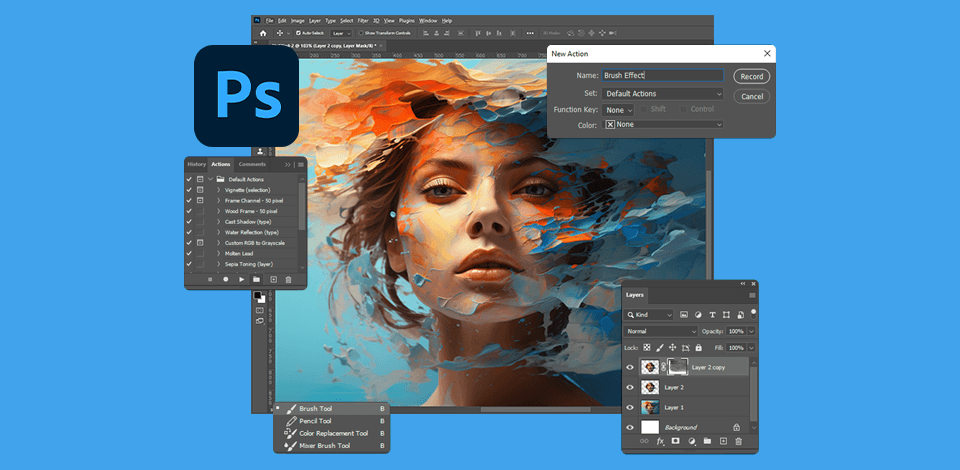Image resolution: width=960 pixels, height=470 pixels.
Task: Choose Pencil Tool from flyout menu
Action: click(331, 421)
